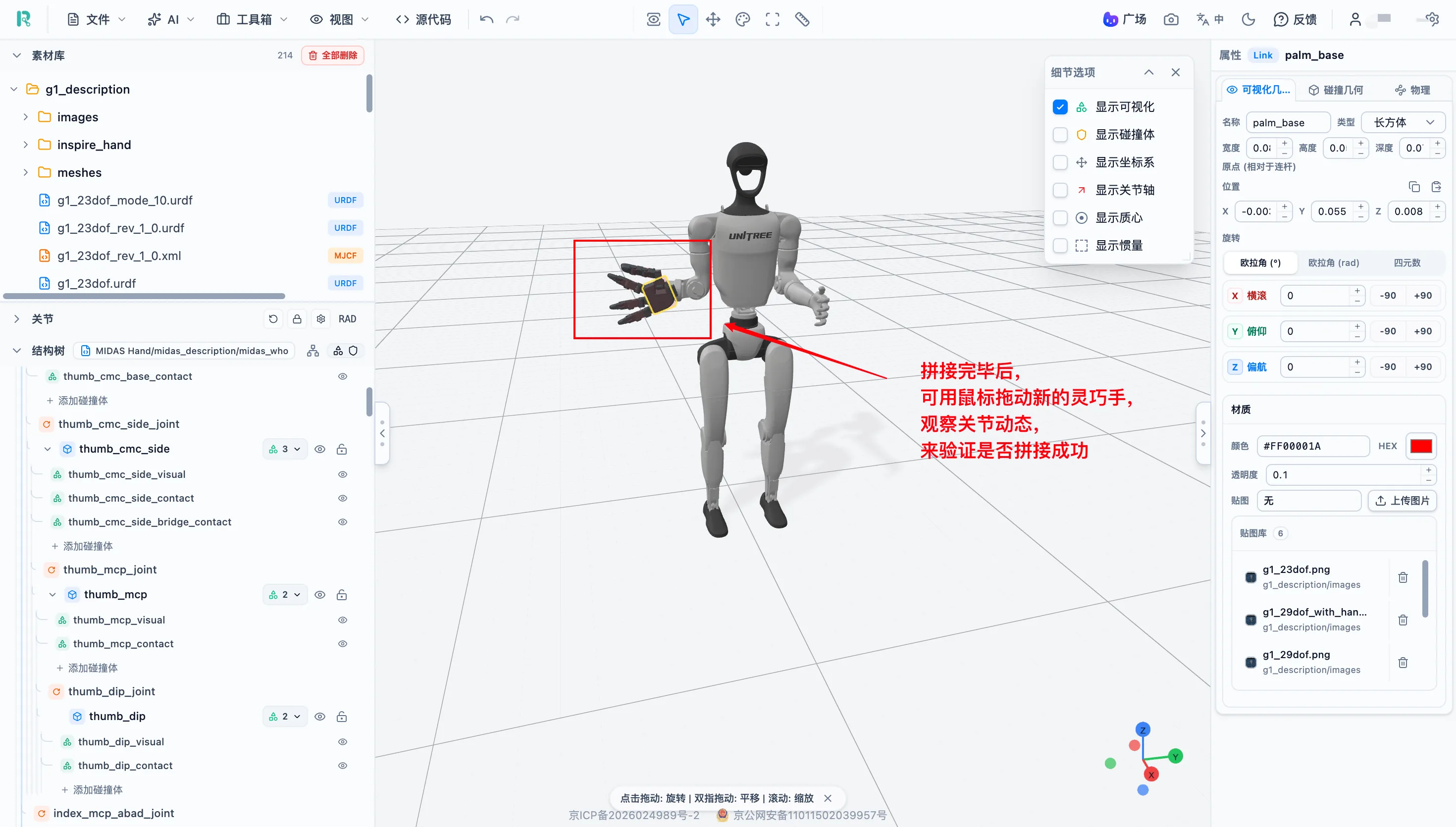Enable the 显示碰撞体 checkbox
Screen dimensions: 1456x827
[1060, 135]
